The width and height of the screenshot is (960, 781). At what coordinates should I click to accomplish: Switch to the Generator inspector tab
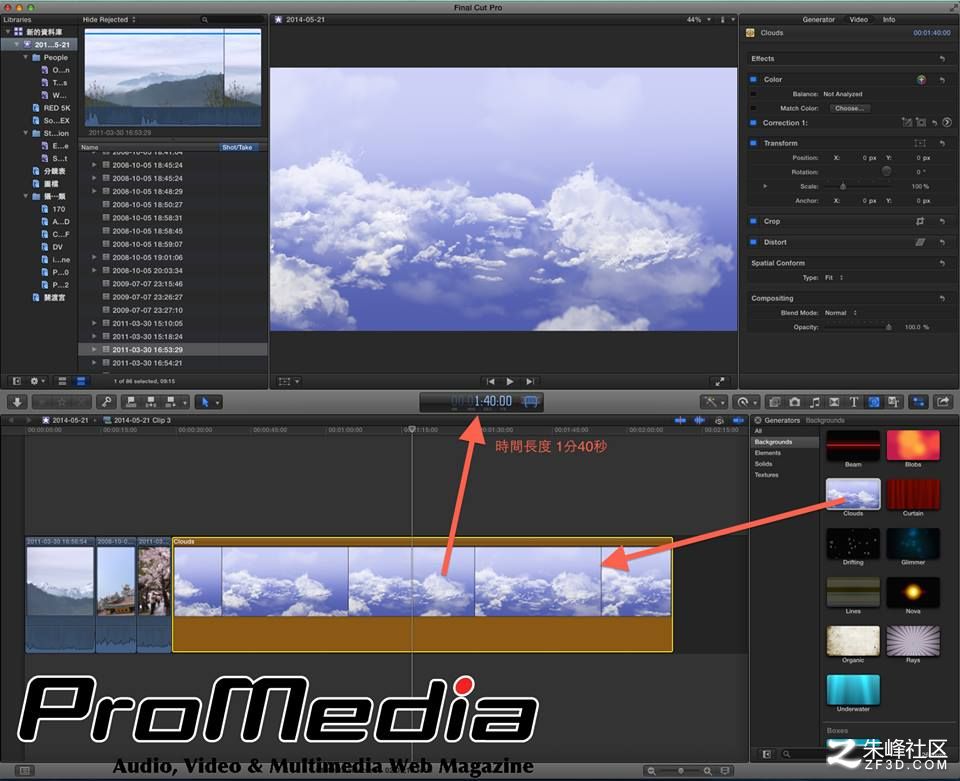(819, 20)
